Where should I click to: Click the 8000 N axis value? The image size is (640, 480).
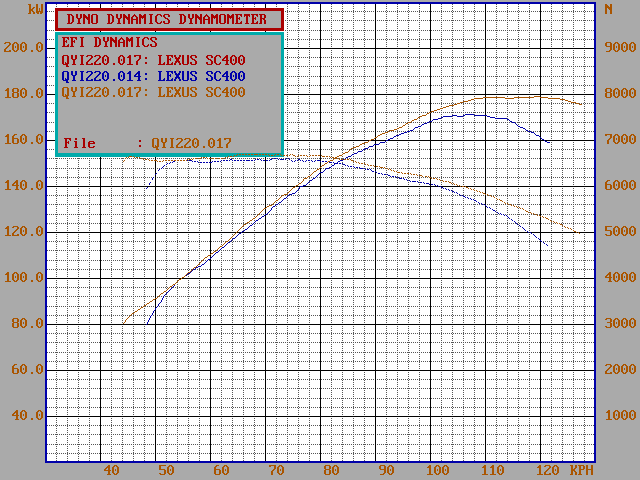[620, 93]
